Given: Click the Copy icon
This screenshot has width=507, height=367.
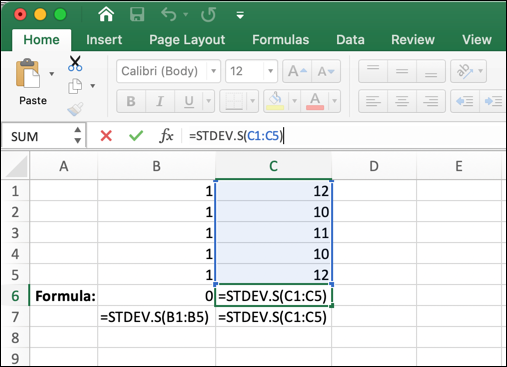Looking at the screenshot, I should point(75,86).
